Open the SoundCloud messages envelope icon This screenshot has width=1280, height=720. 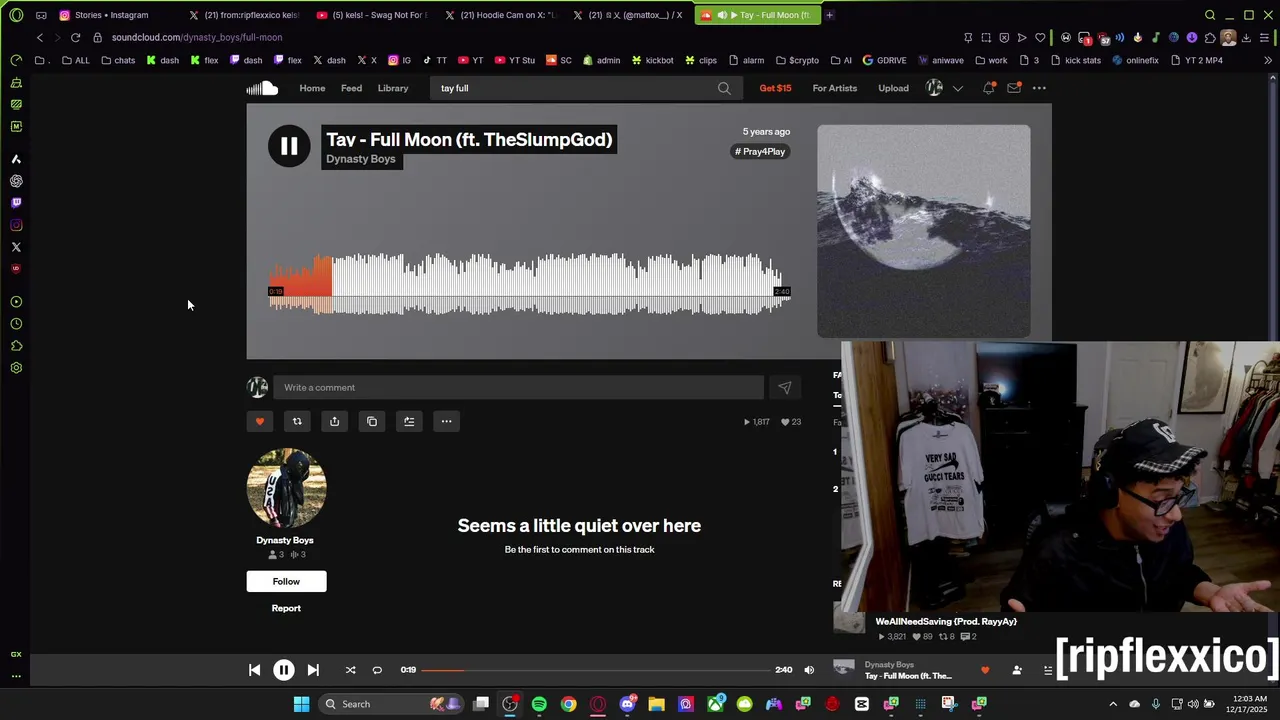click(1014, 88)
